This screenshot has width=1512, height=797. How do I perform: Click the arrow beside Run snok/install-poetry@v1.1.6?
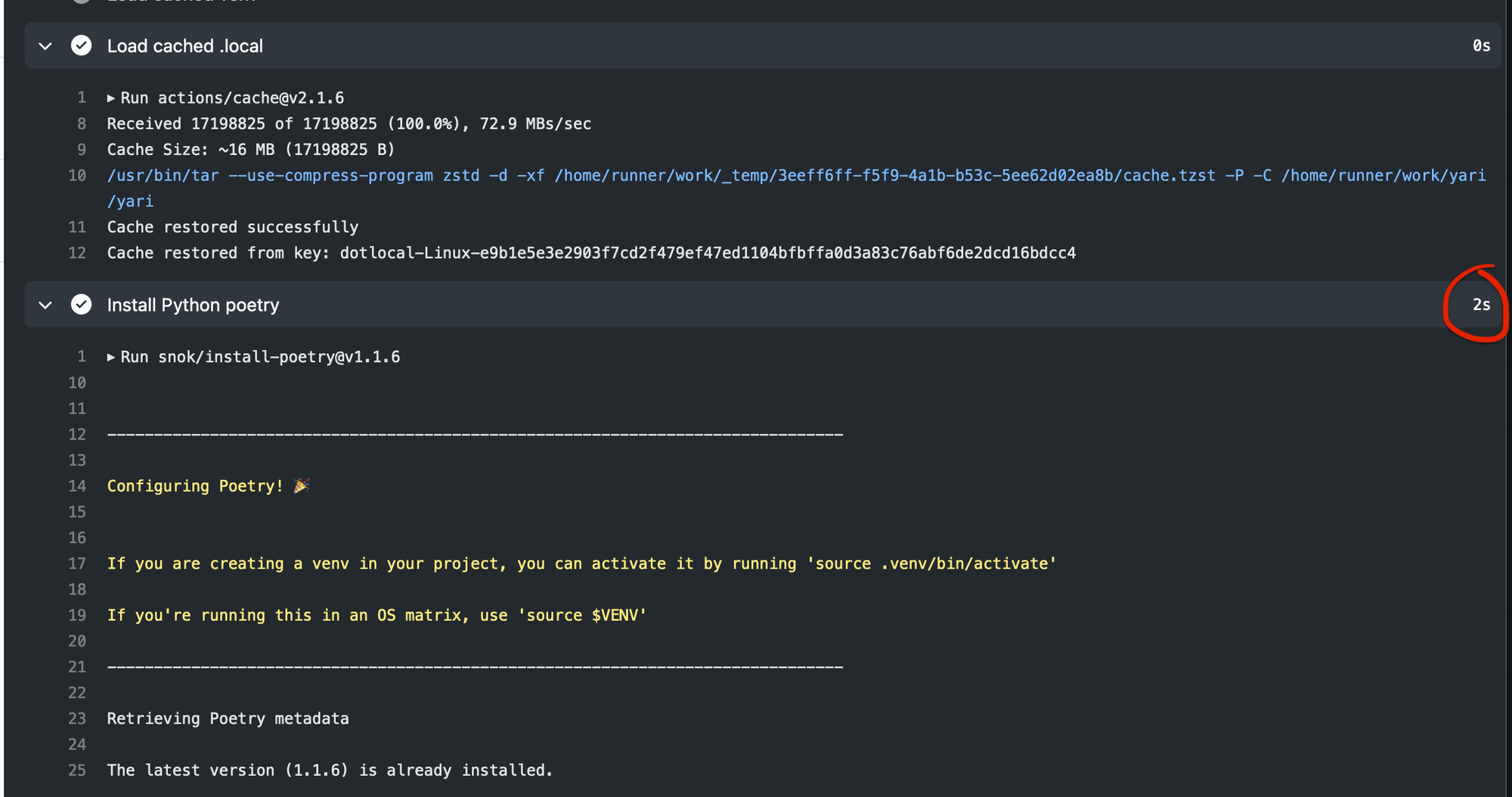(x=110, y=356)
